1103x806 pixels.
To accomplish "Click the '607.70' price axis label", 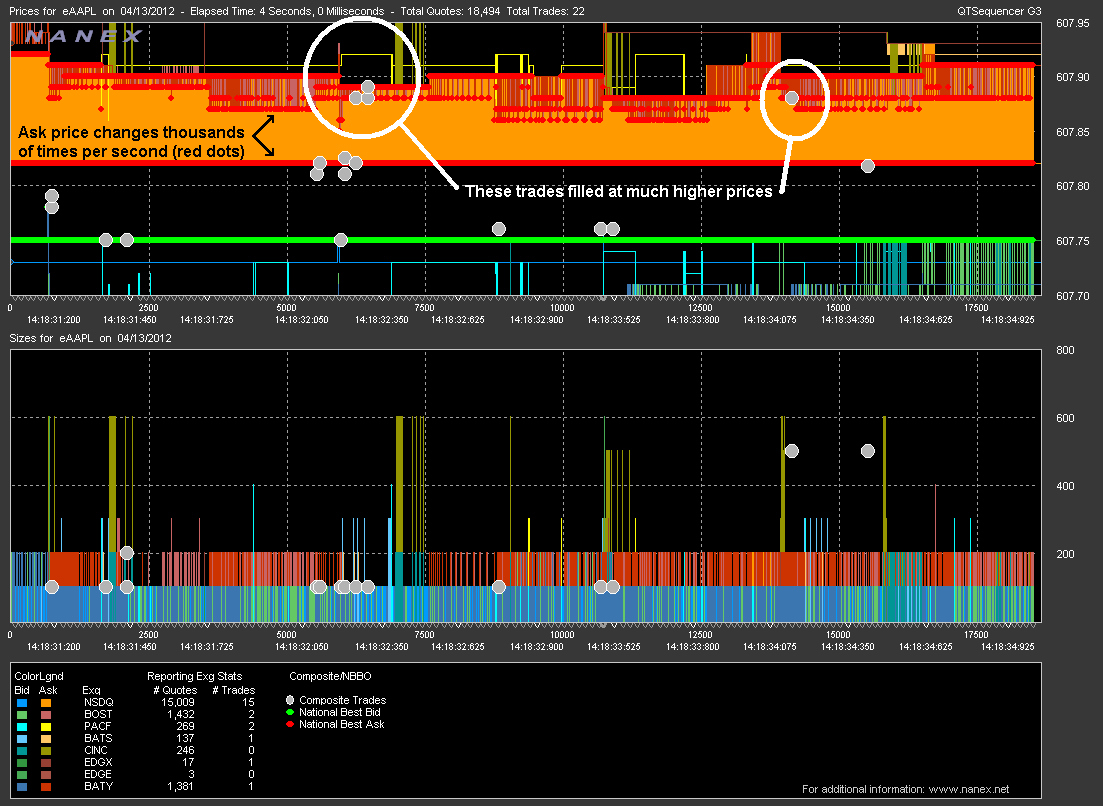I will 1072,296.
